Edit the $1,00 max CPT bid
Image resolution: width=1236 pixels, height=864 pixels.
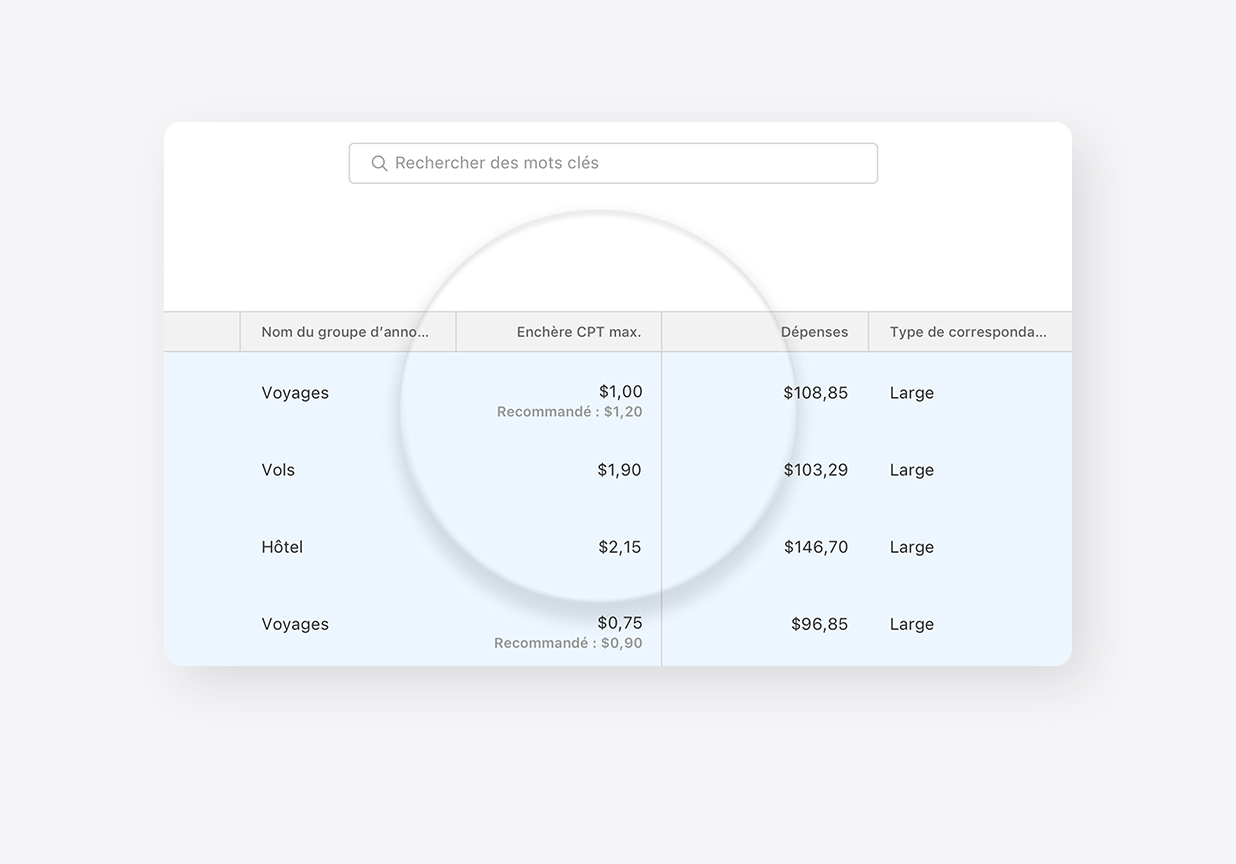coord(620,391)
